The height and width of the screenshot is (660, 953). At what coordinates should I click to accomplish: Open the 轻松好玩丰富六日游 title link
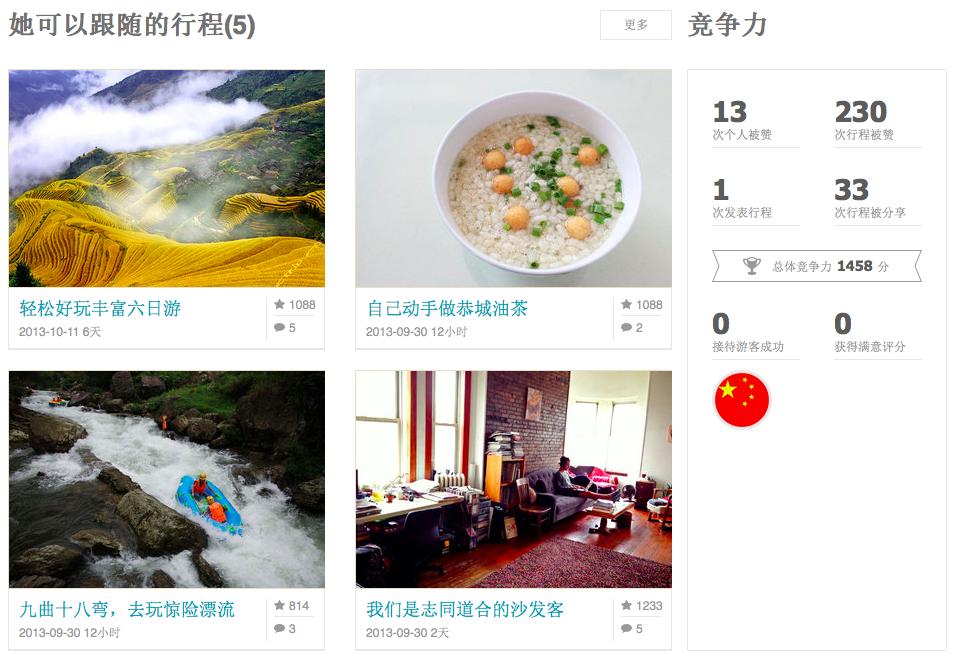pos(100,308)
